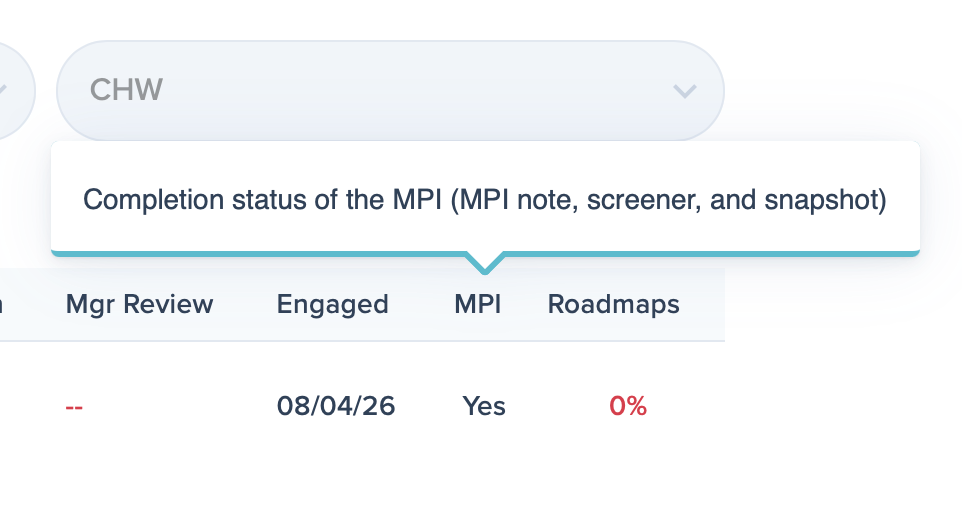This screenshot has width=962, height=520.
Task: Sort by Mgr Review column
Action: coord(139,304)
